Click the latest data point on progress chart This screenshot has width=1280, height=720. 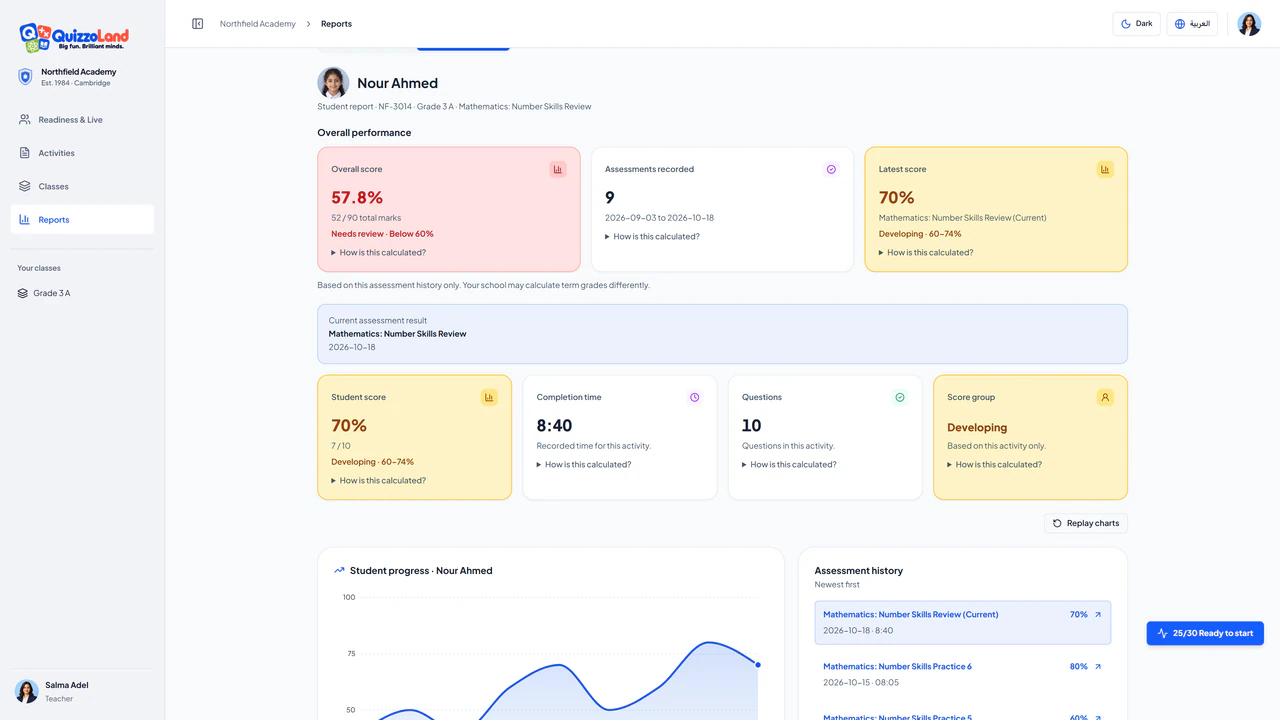(758, 665)
